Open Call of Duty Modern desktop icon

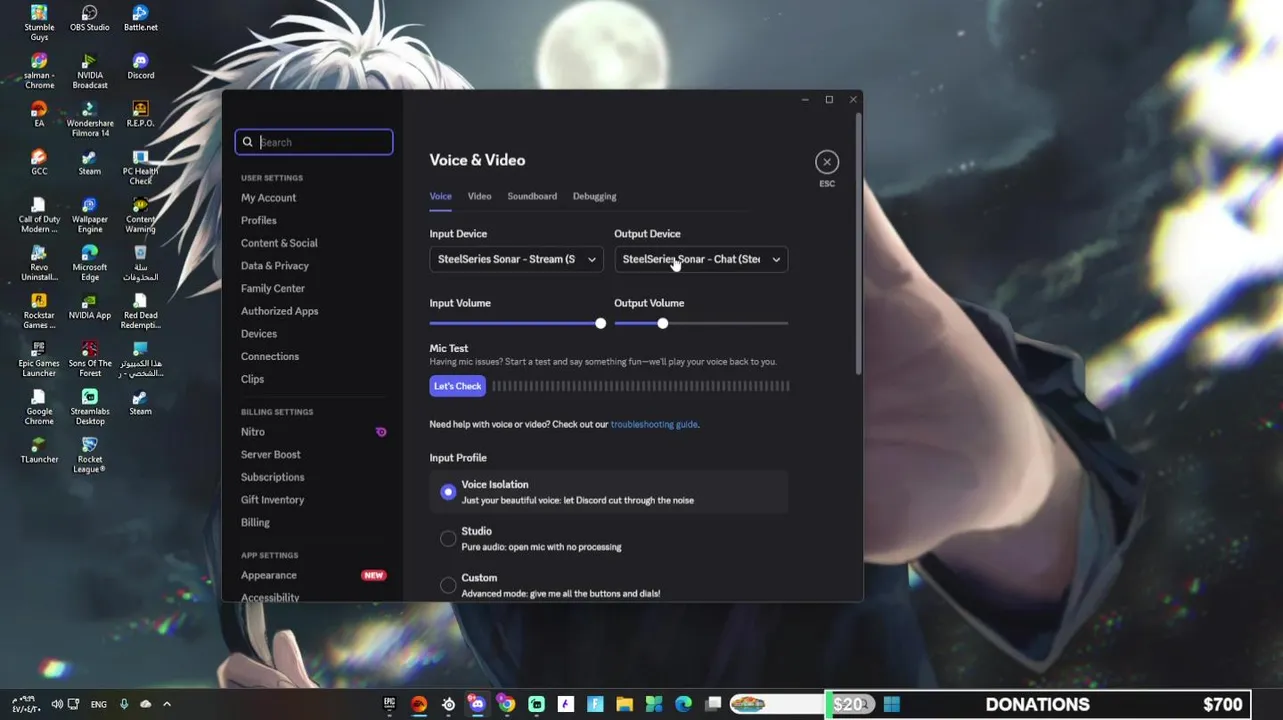point(39,214)
